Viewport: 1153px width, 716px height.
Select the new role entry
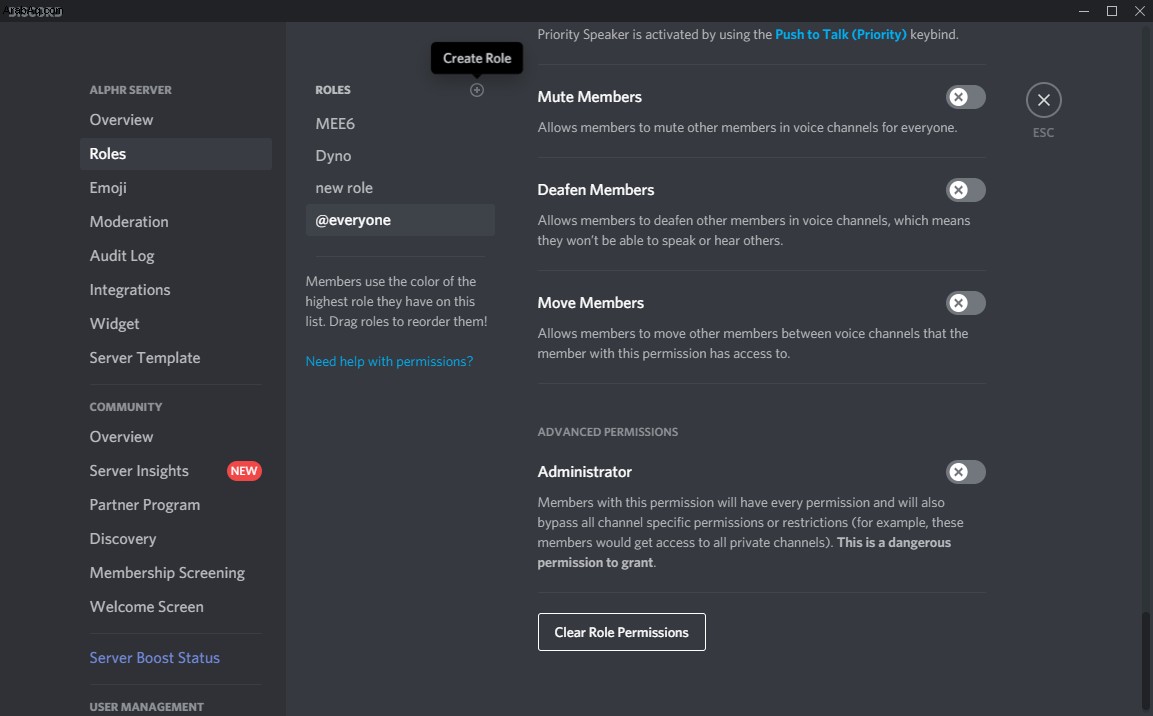tap(400, 187)
